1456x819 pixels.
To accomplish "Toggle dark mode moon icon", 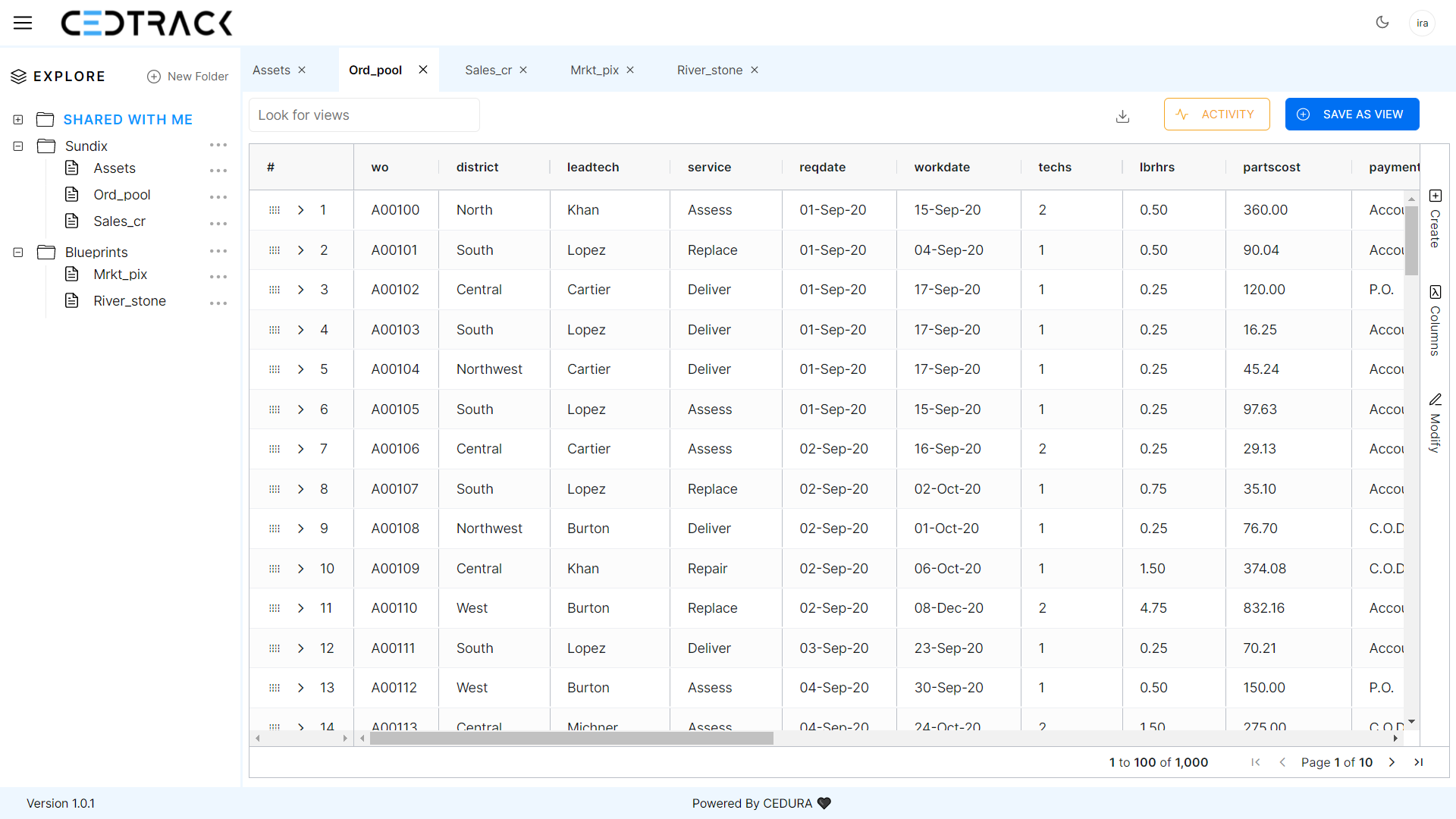I will [1382, 23].
